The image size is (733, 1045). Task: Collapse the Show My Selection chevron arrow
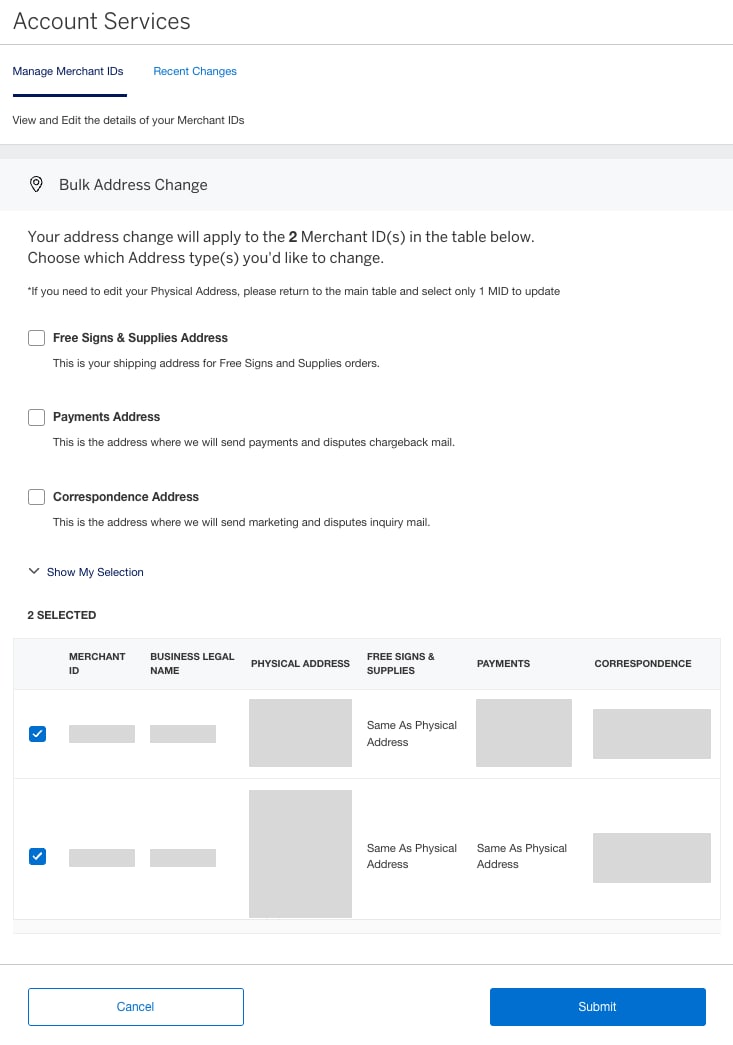34,572
